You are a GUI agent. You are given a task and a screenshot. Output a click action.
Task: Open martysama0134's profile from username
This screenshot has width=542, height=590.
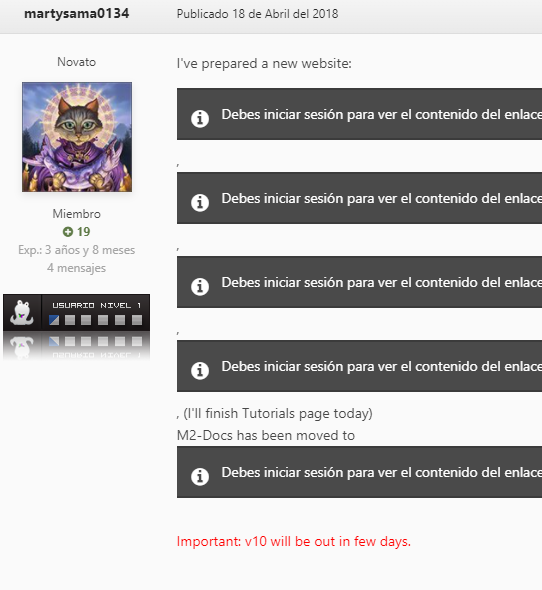click(76, 14)
